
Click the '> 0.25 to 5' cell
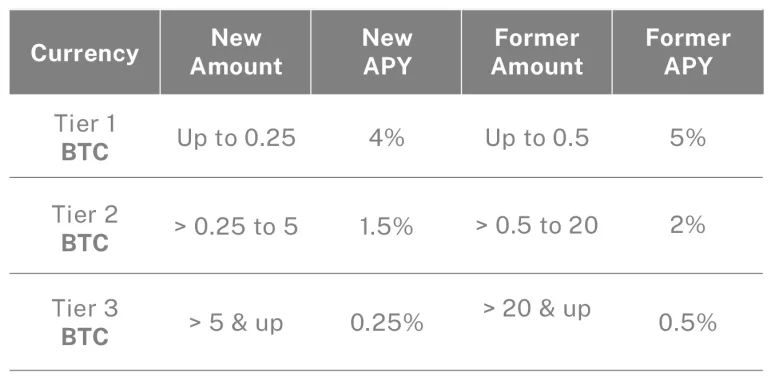click(236, 226)
